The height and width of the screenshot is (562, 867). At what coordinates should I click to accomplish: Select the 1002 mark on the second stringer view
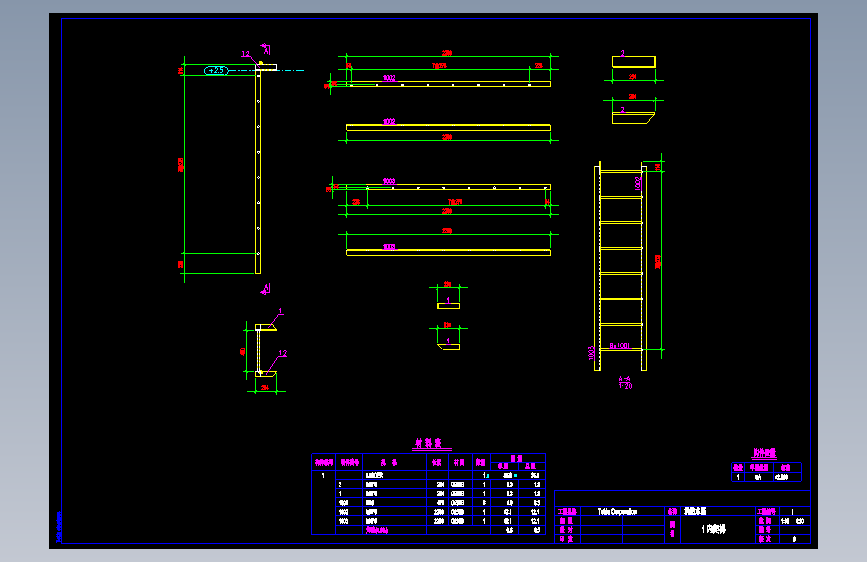[x=389, y=122]
